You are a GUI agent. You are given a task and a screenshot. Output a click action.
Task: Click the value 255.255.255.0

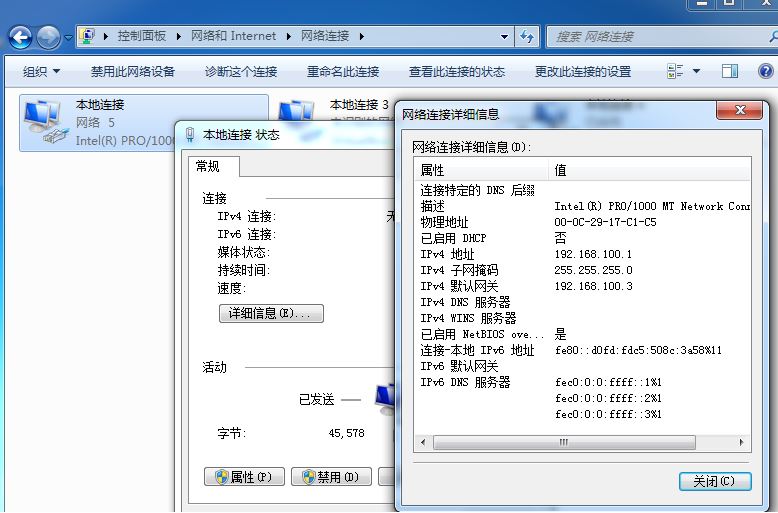pyautogui.click(x=593, y=270)
